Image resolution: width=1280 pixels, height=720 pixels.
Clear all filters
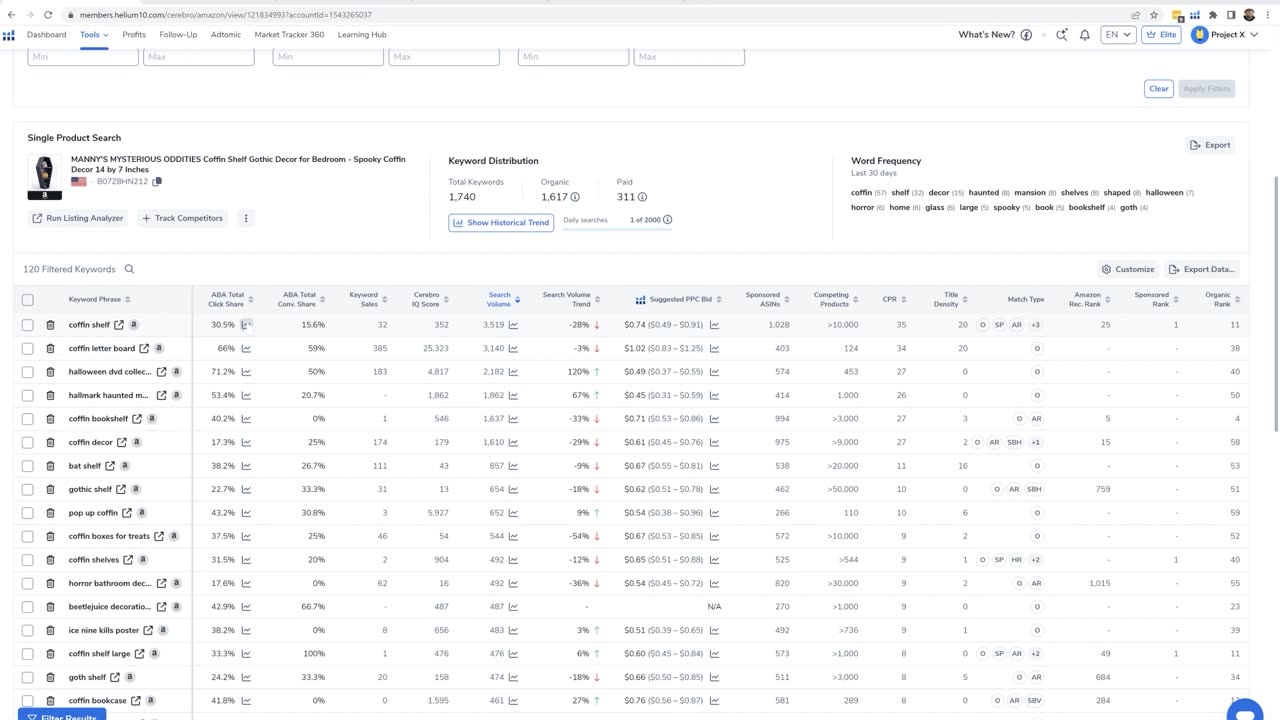[x=1159, y=89]
